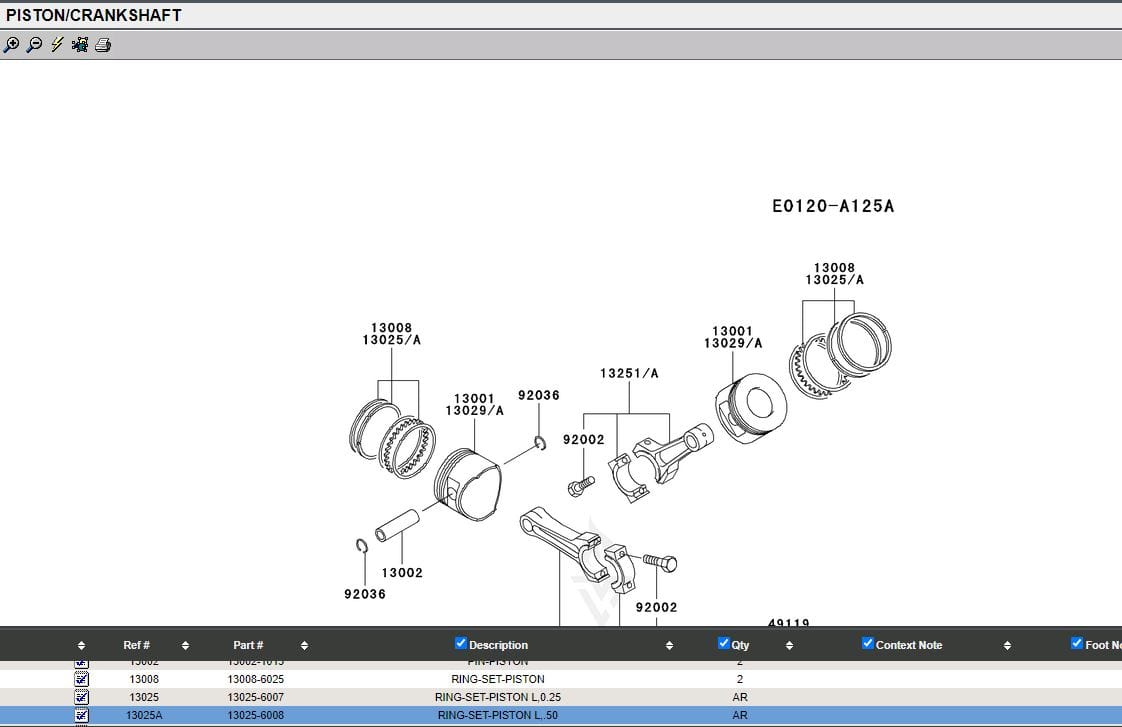Screen dimensions: 1122x727
Task: Click the fit-to-window diagram icon
Action: pyautogui.click(x=80, y=45)
